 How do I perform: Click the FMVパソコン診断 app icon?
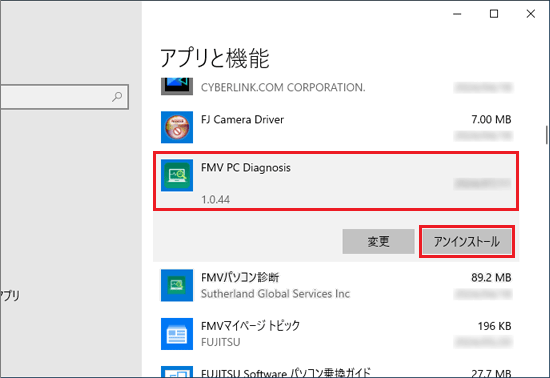(x=177, y=285)
